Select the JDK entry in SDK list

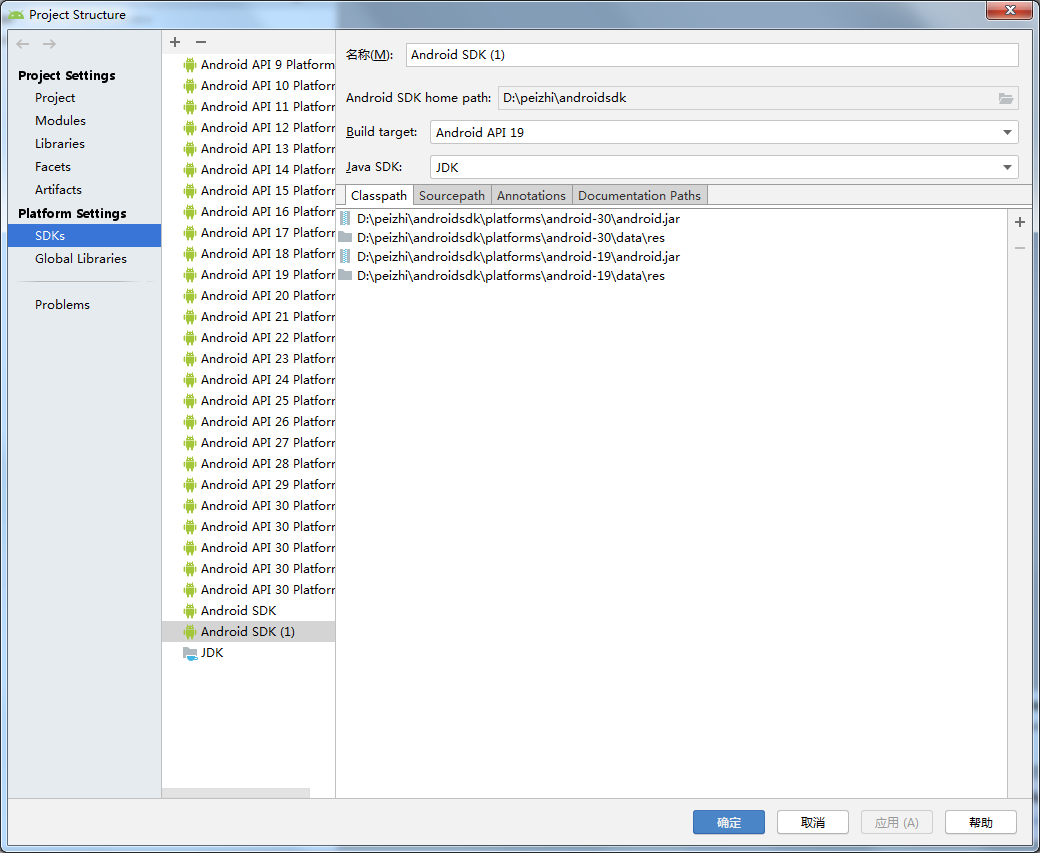[x=249, y=653]
